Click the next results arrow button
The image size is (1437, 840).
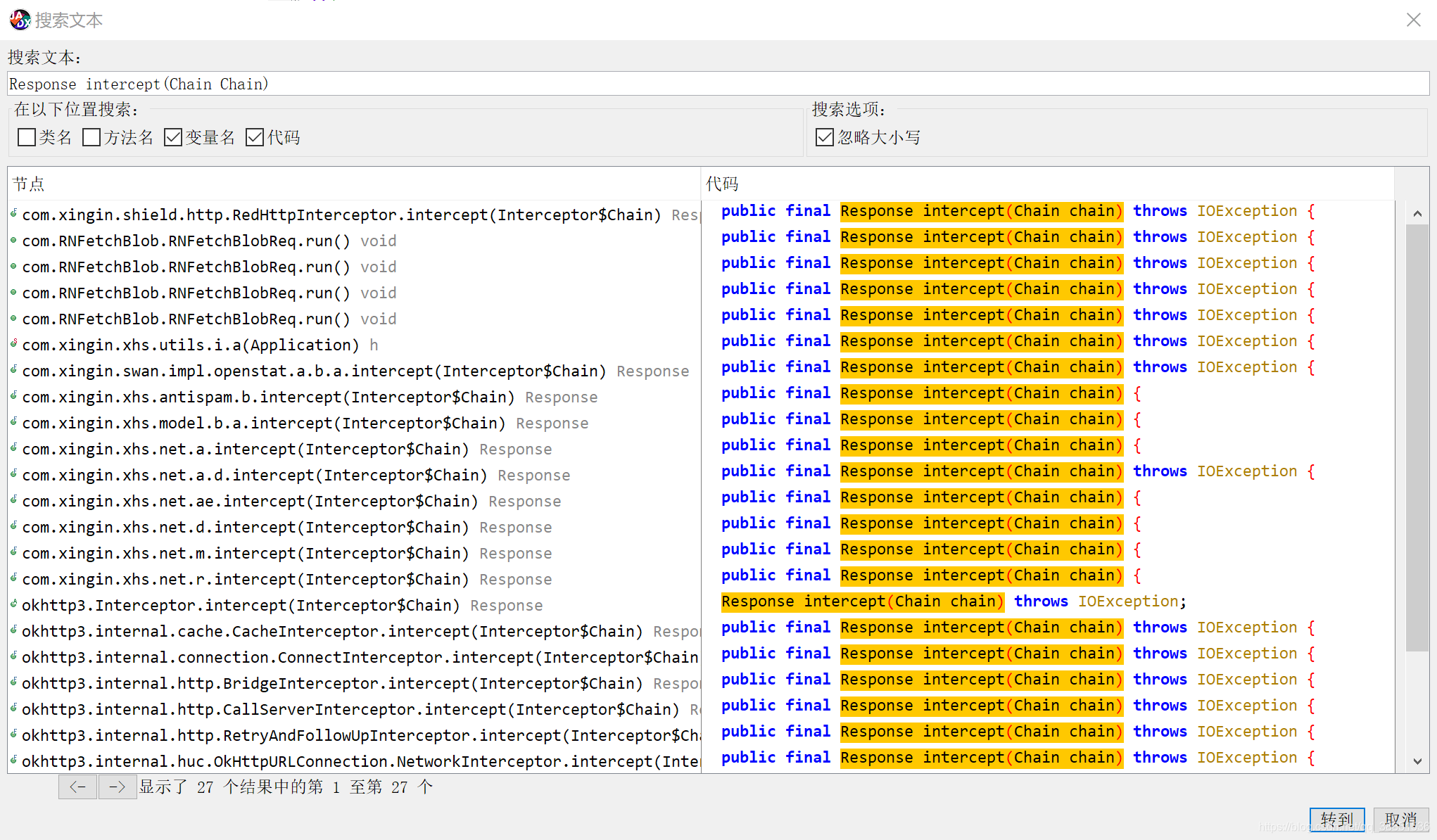tap(118, 787)
